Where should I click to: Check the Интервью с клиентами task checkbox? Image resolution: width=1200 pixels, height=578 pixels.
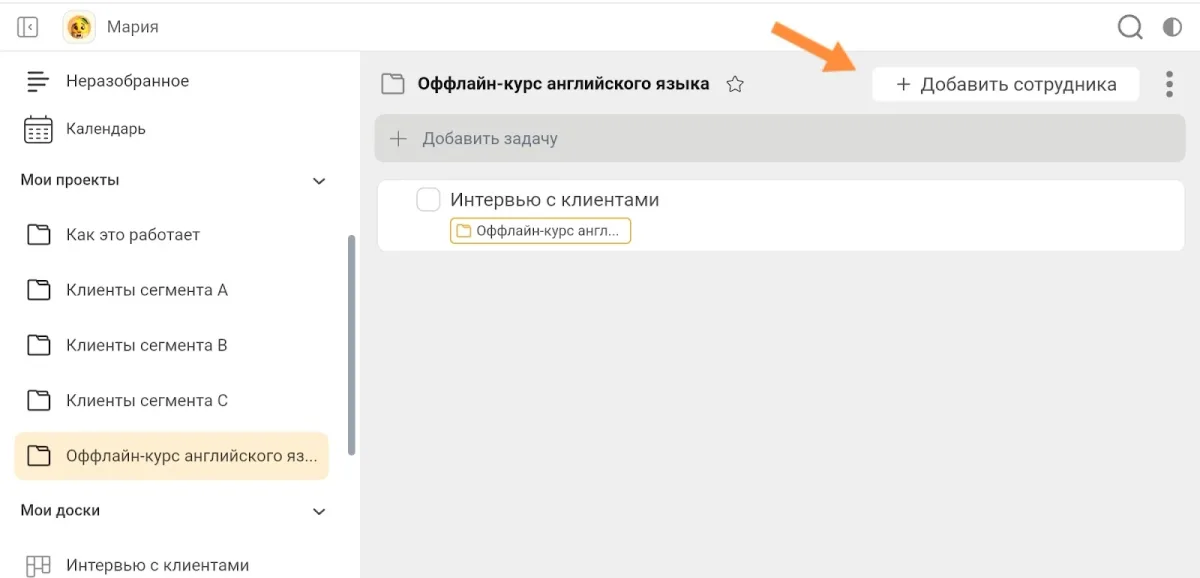click(428, 200)
